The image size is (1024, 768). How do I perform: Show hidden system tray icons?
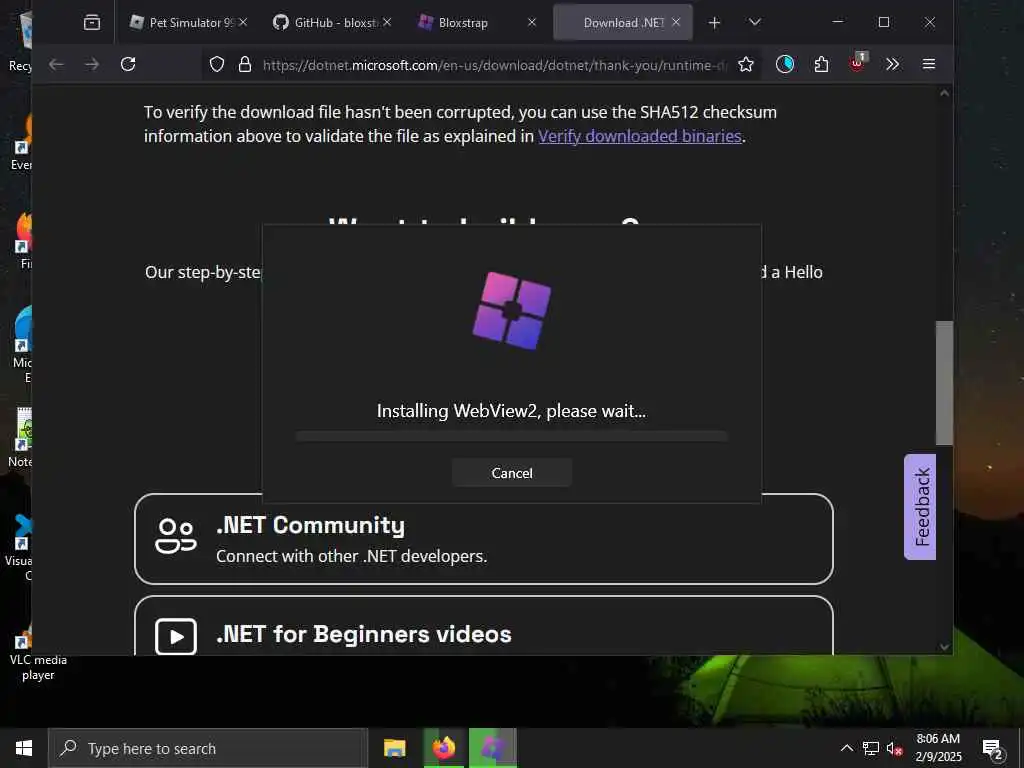846,748
